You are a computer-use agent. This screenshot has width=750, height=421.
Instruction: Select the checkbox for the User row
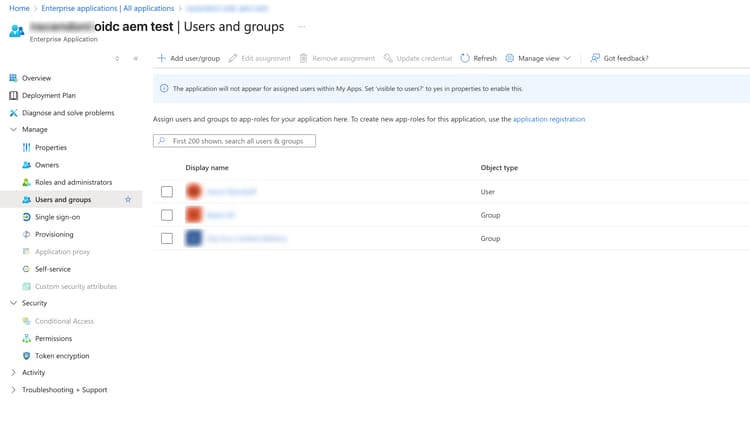click(167, 192)
